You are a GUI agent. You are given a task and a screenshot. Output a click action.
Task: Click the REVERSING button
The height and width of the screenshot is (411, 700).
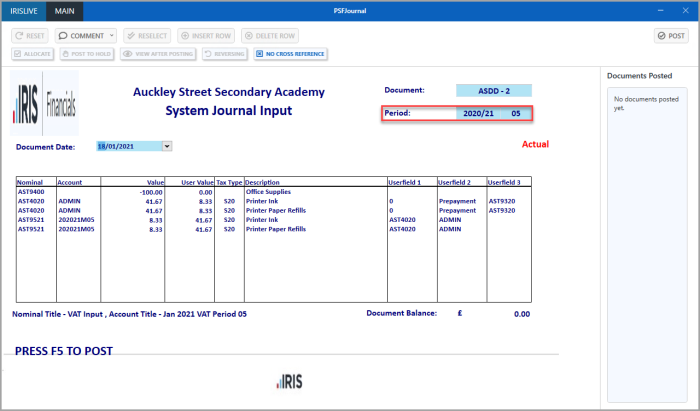(225, 54)
